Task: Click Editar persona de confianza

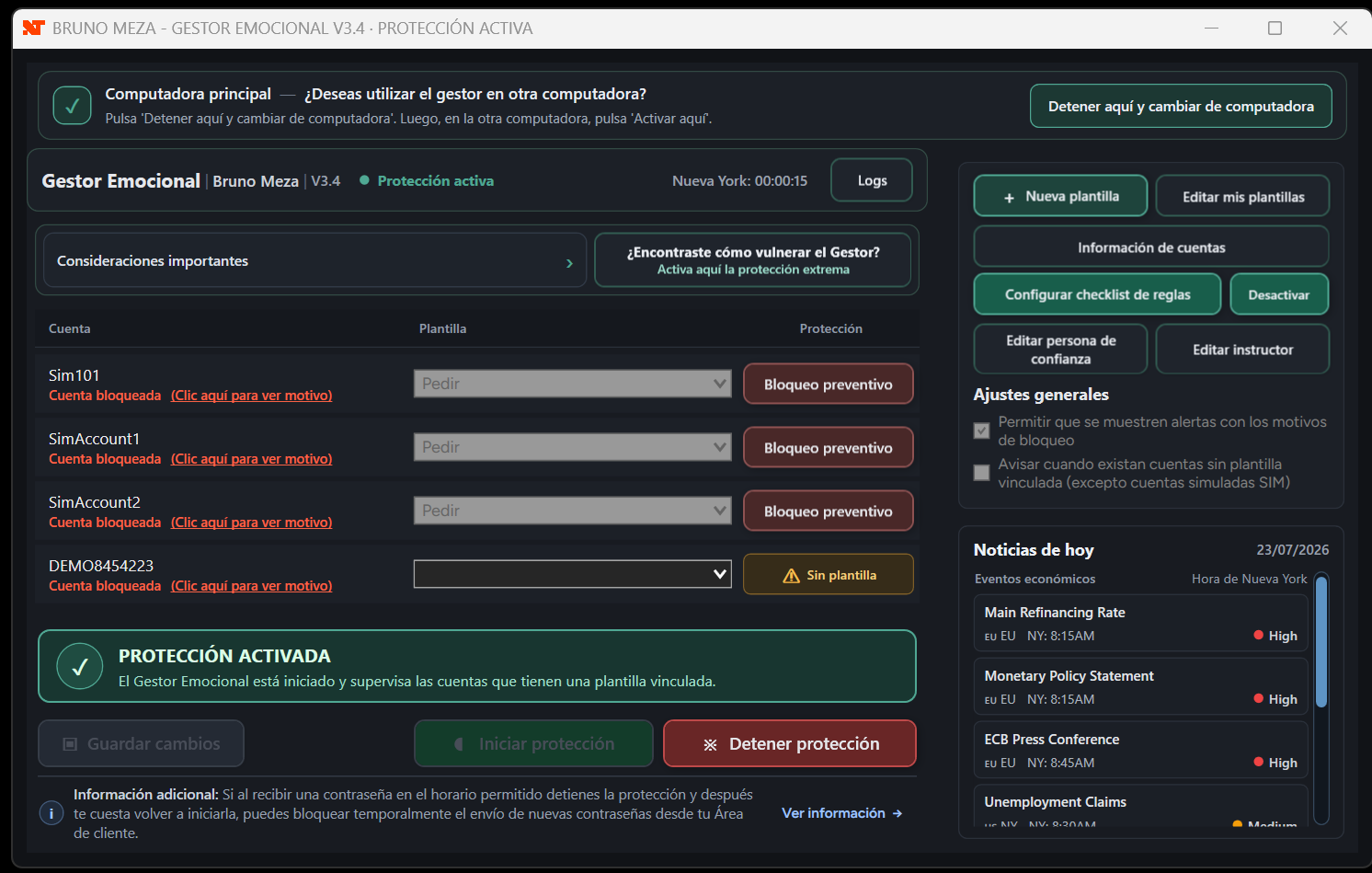Action: pos(1061,350)
